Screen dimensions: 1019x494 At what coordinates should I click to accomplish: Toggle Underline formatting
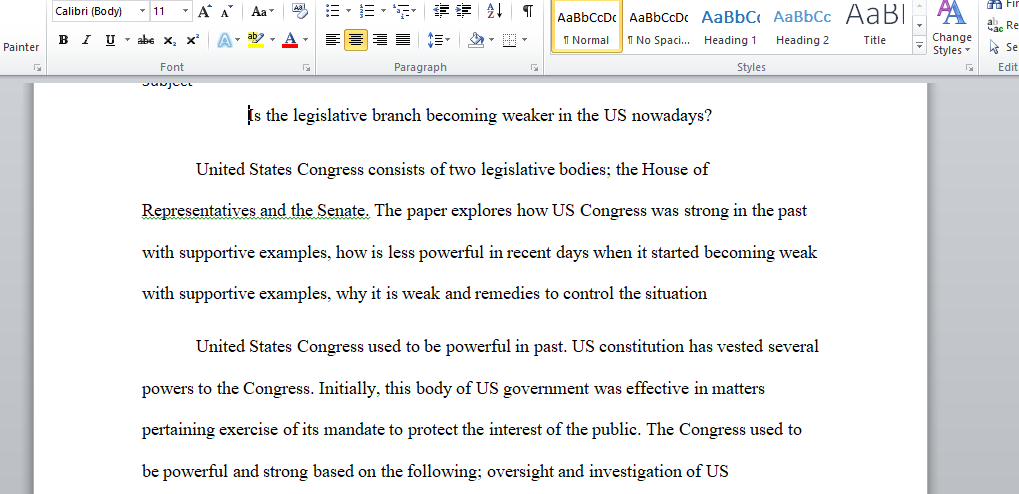click(110, 40)
